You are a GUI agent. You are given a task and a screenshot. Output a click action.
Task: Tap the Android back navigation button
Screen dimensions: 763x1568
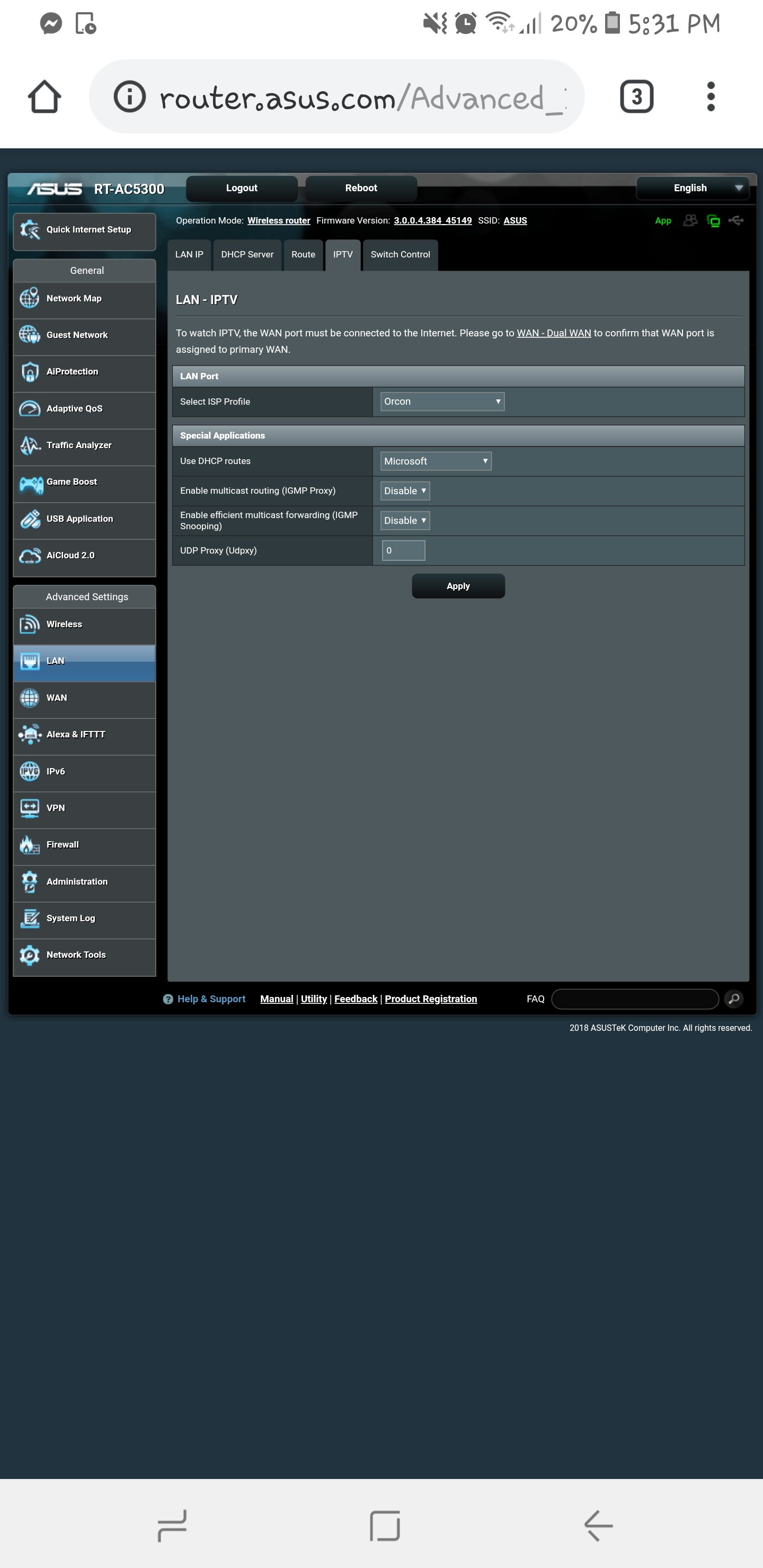598,1526
